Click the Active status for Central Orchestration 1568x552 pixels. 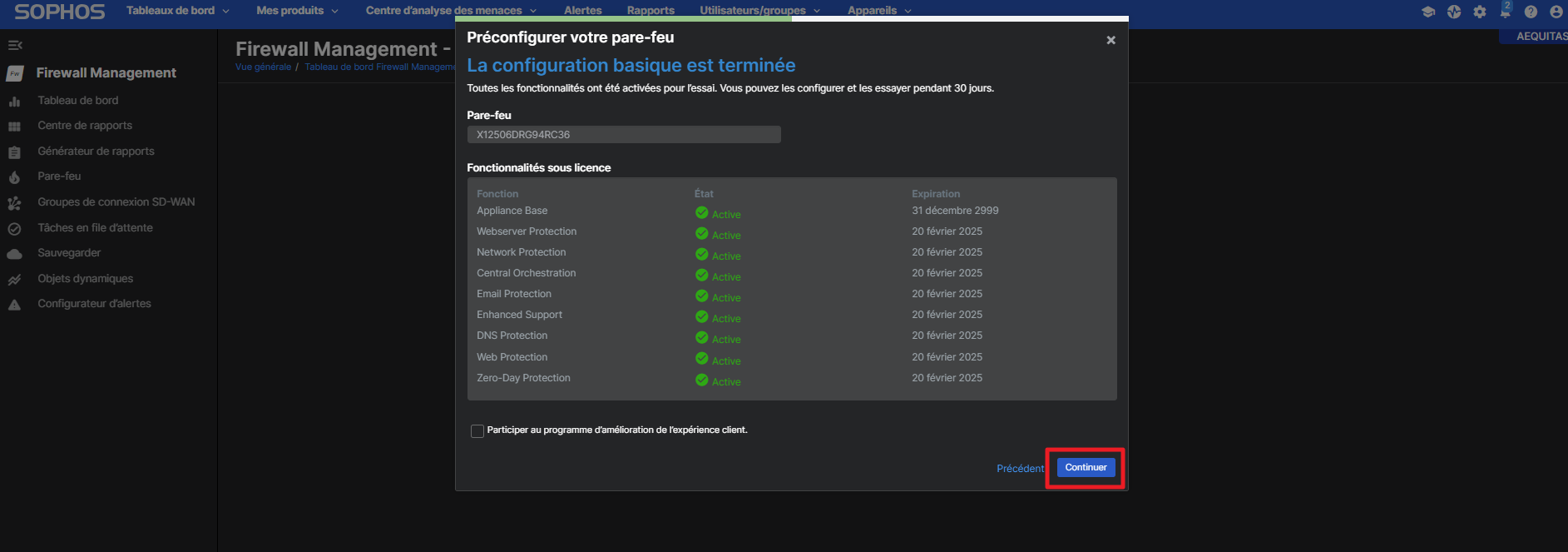[726, 277]
